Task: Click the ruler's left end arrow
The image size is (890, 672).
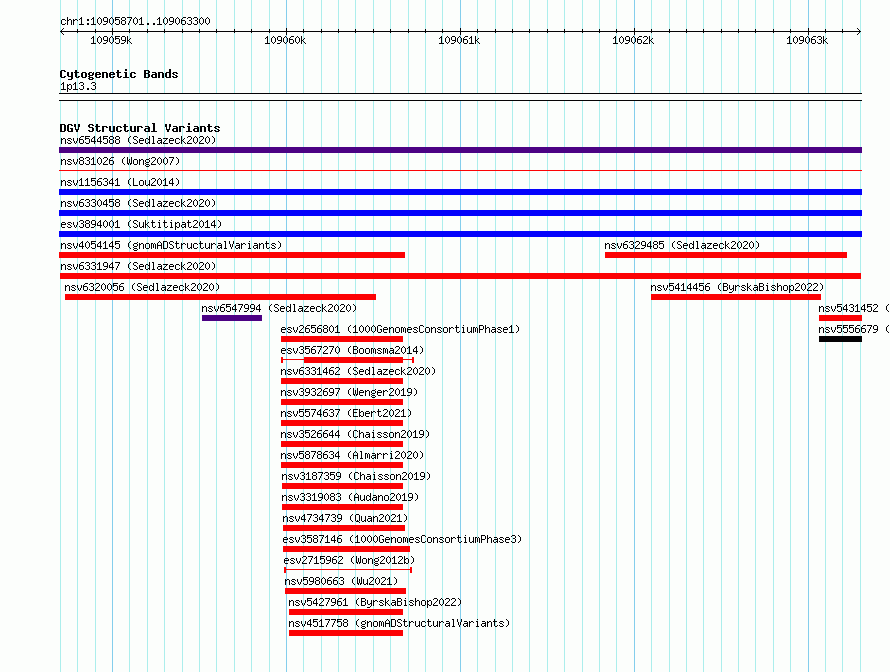Action: coord(62,32)
